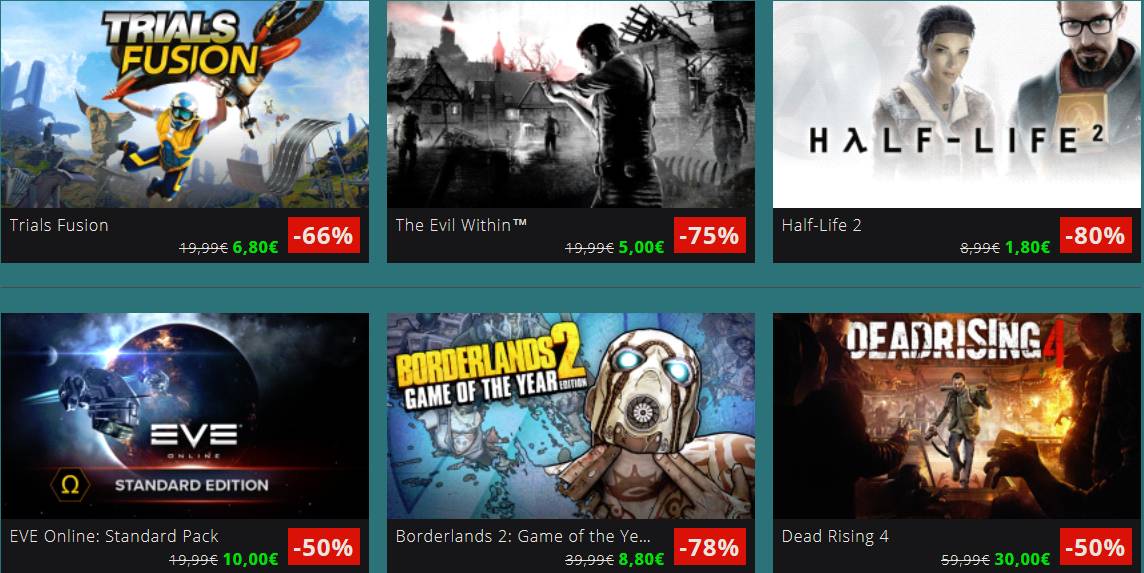Select the -80% discount badge
1144x573 pixels.
(1096, 235)
